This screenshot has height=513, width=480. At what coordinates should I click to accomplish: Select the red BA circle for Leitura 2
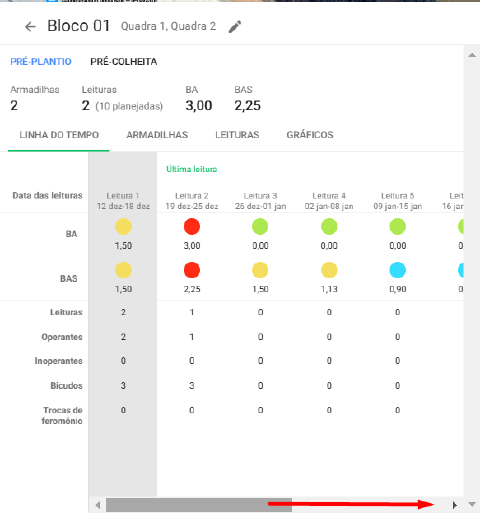pos(192,227)
